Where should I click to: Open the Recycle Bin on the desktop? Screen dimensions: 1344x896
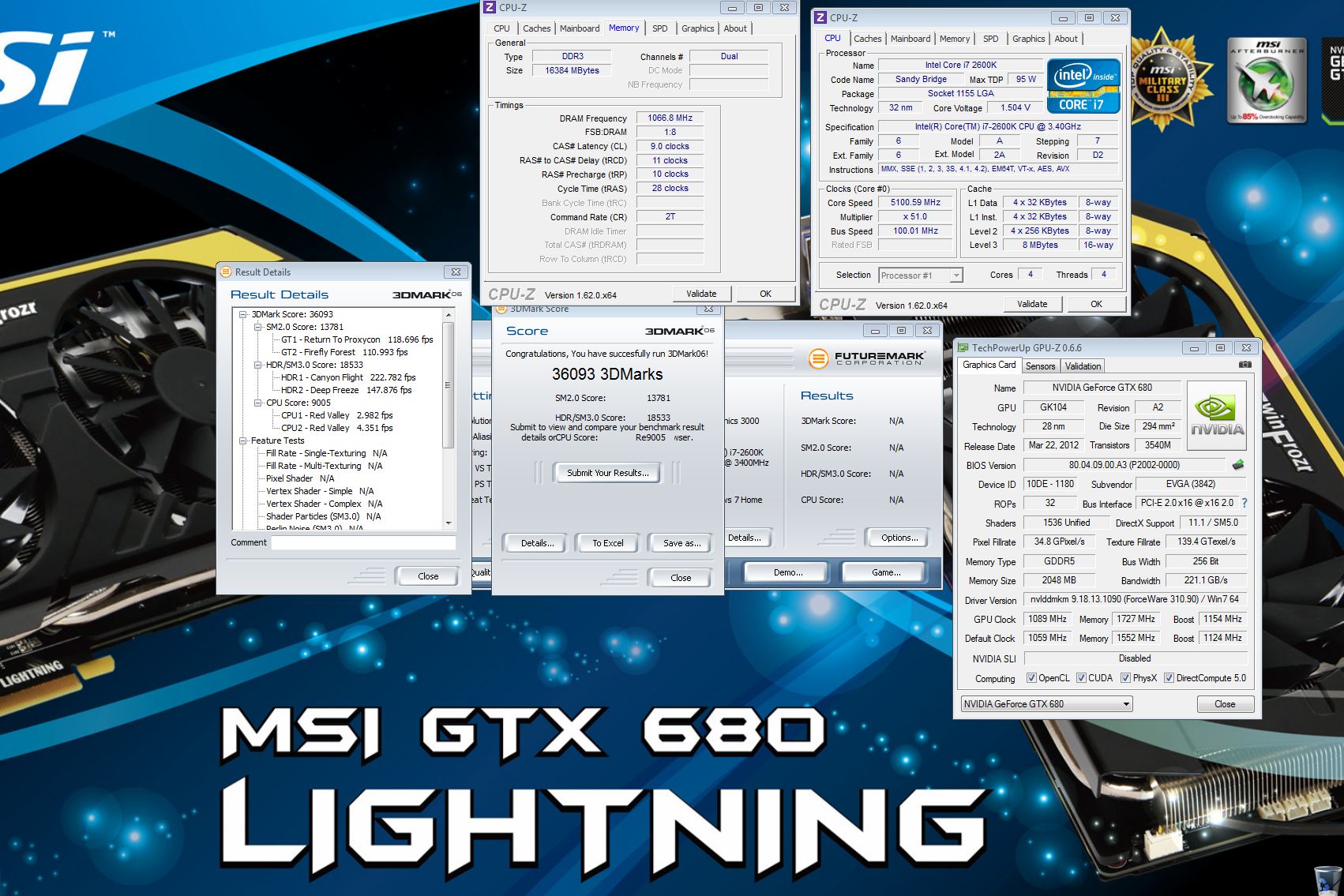pos(1327,879)
